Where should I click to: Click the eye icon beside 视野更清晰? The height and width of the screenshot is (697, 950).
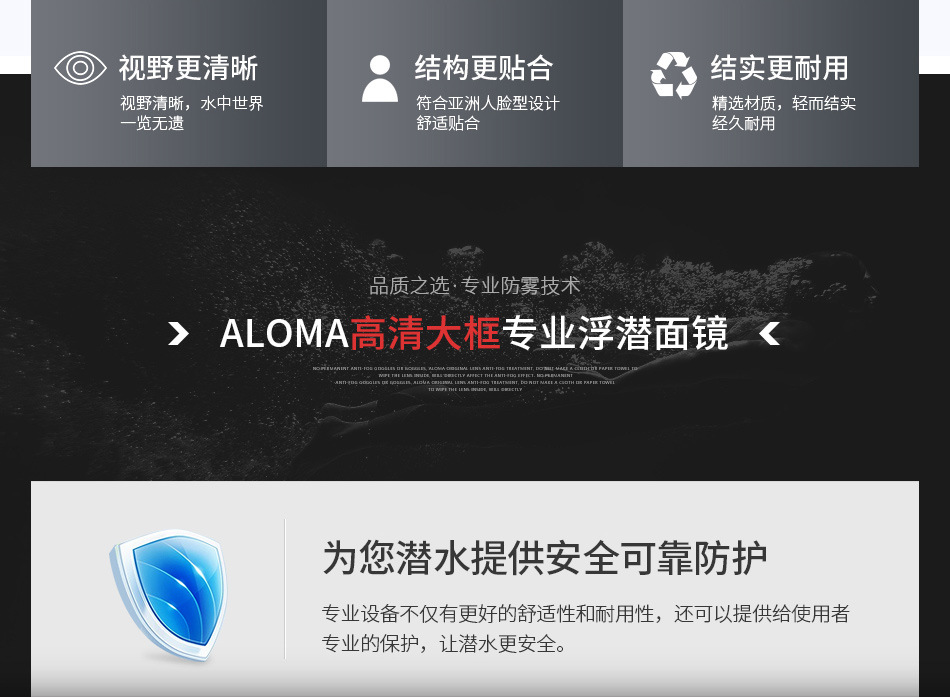coord(80,68)
